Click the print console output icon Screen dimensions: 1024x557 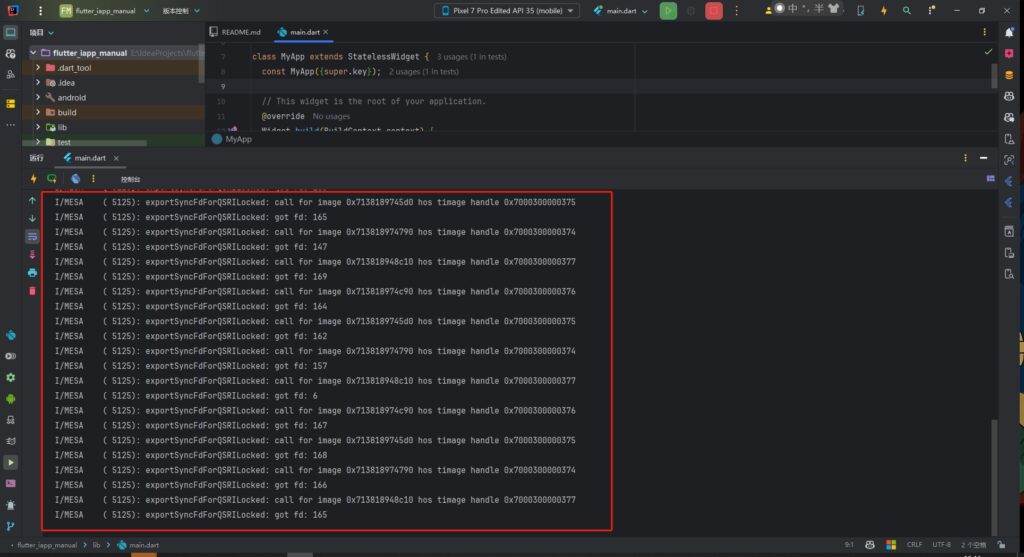tap(32, 272)
